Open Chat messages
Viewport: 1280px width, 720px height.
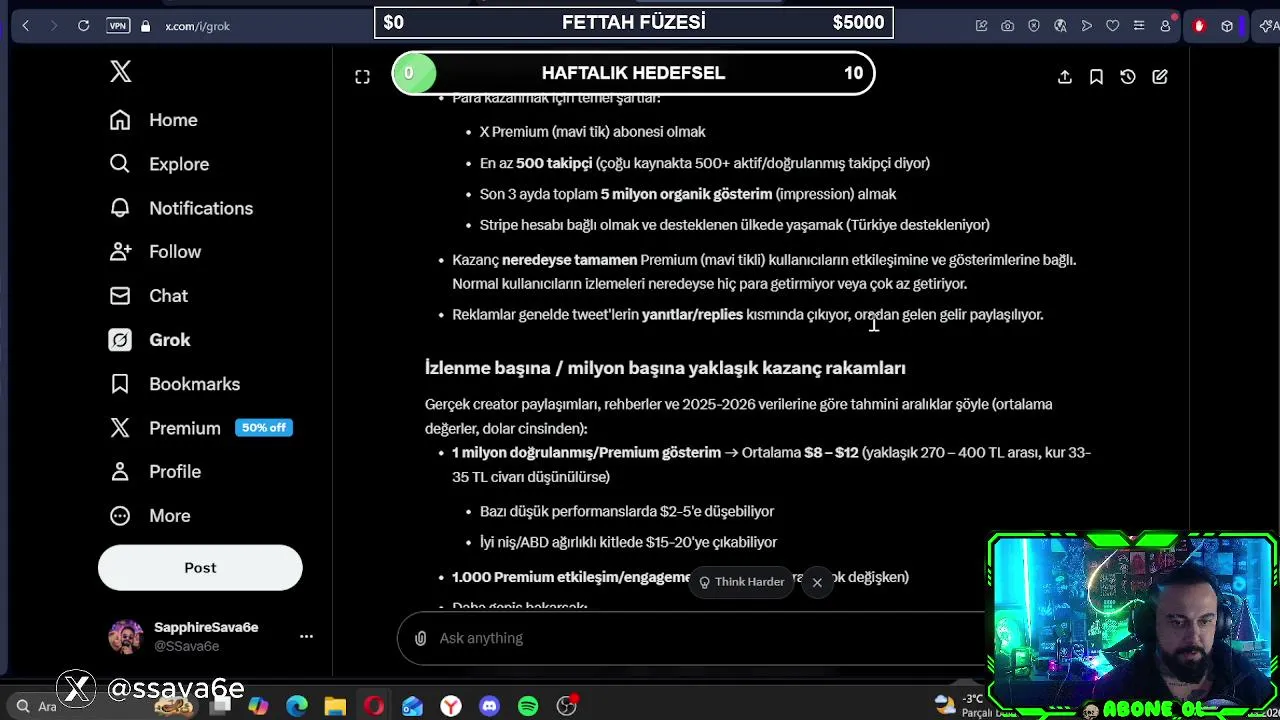149,296
